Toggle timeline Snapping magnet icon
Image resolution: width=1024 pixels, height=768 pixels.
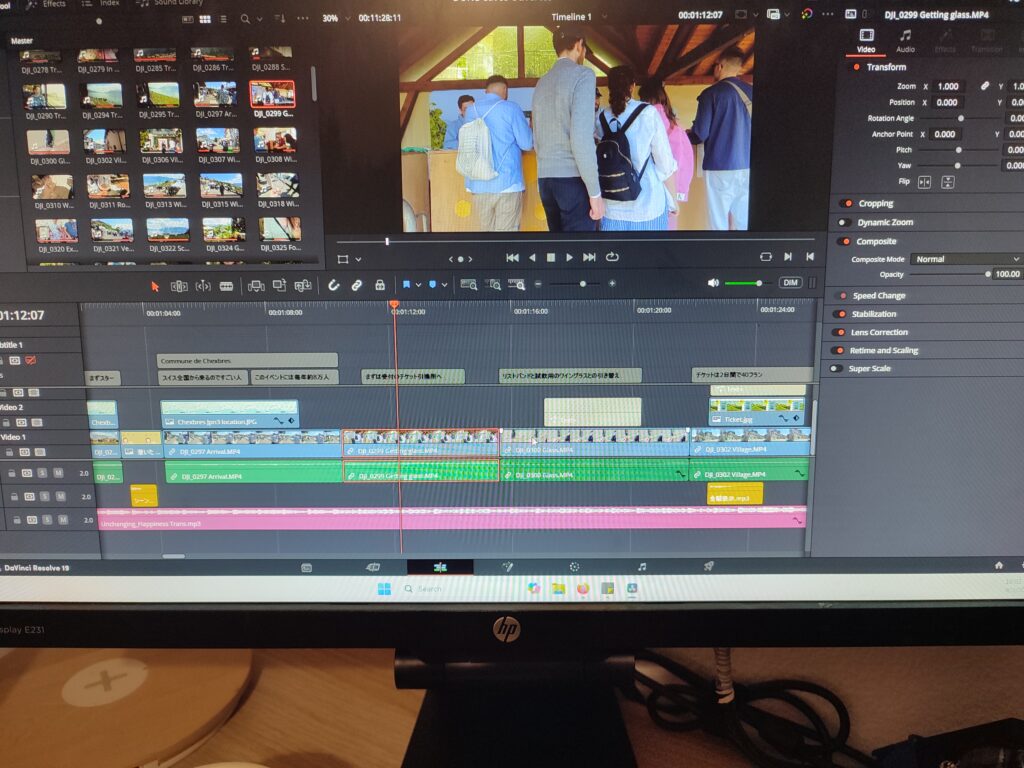[x=334, y=285]
